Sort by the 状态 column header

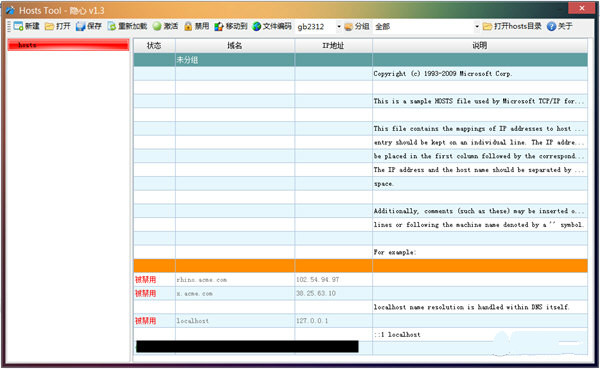tap(154, 46)
